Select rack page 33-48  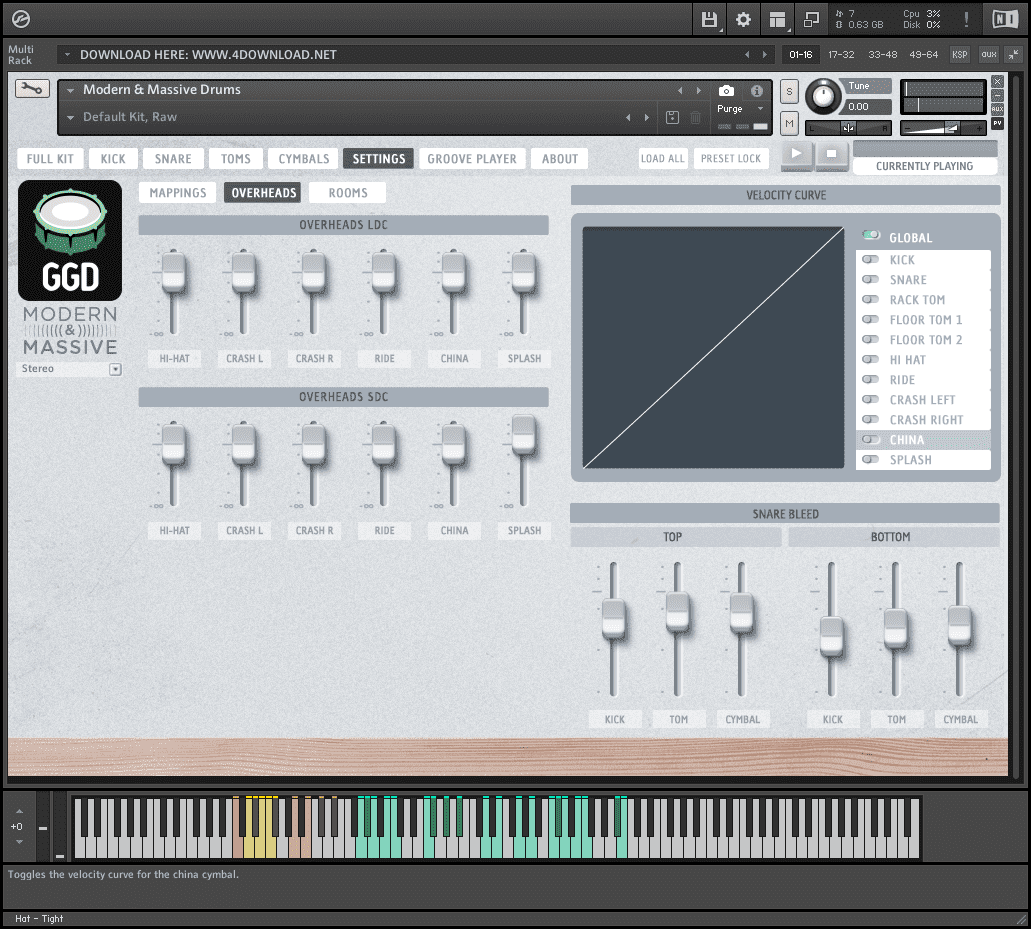882,55
